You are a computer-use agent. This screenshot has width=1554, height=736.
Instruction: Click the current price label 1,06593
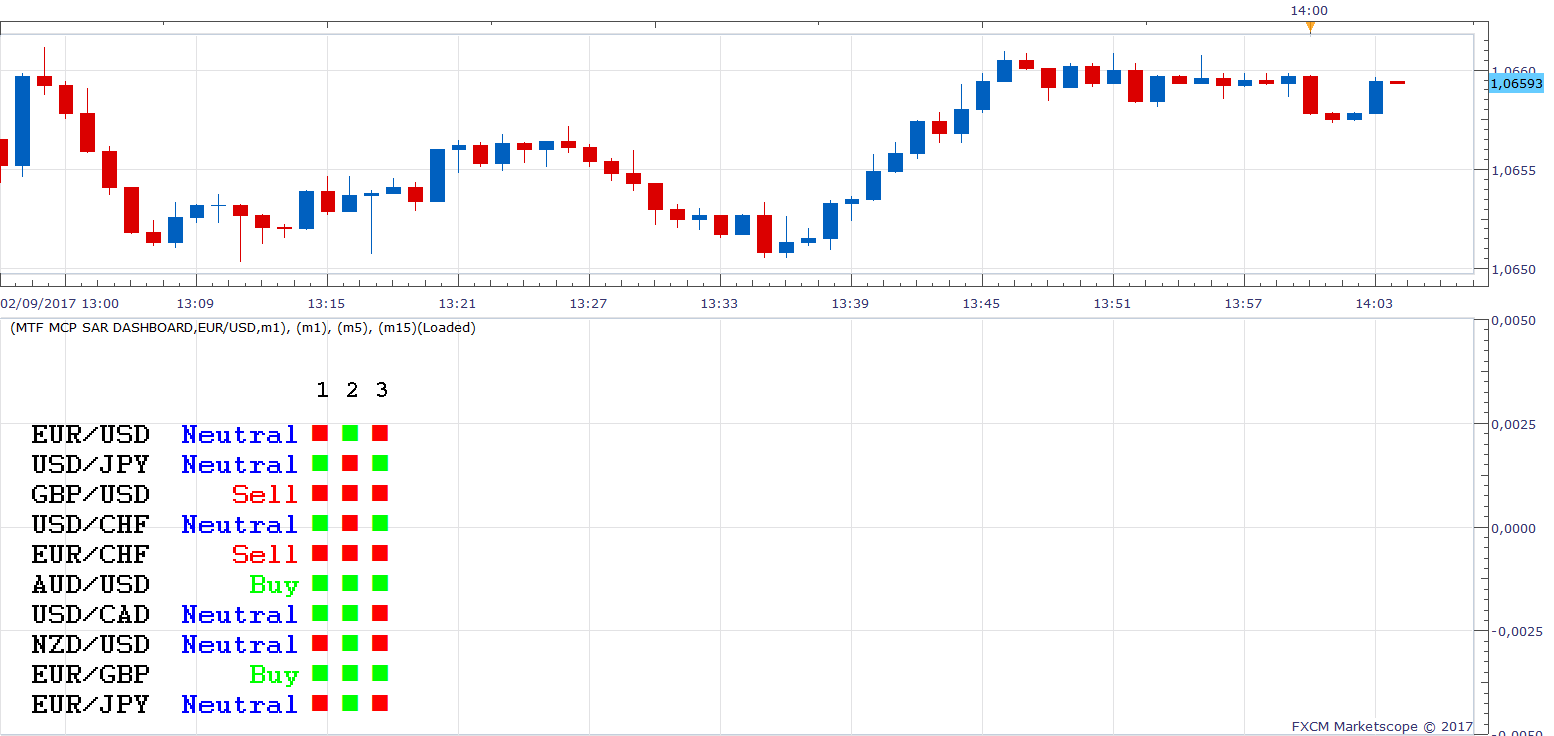click(1516, 84)
